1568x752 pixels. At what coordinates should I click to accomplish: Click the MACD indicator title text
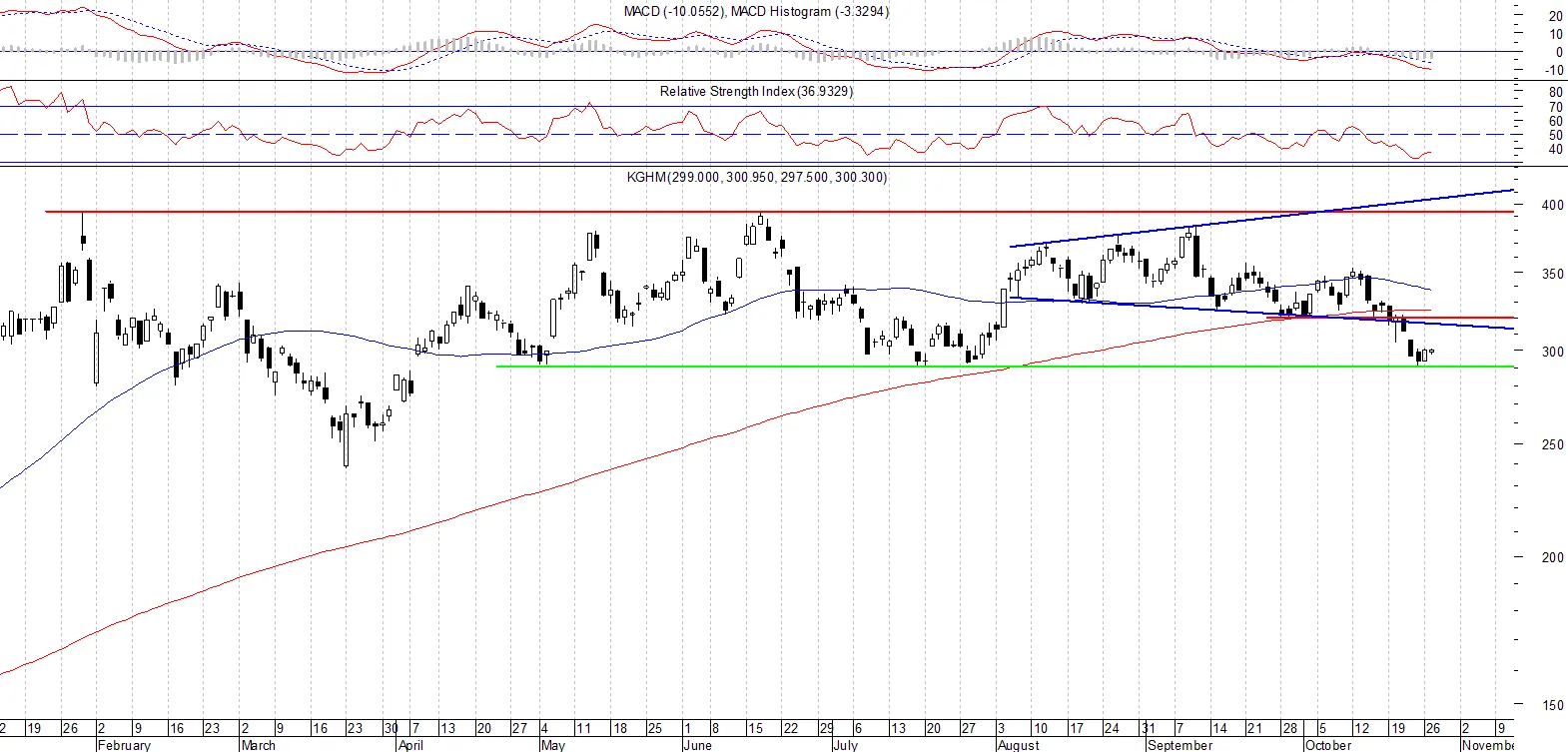[x=756, y=12]
